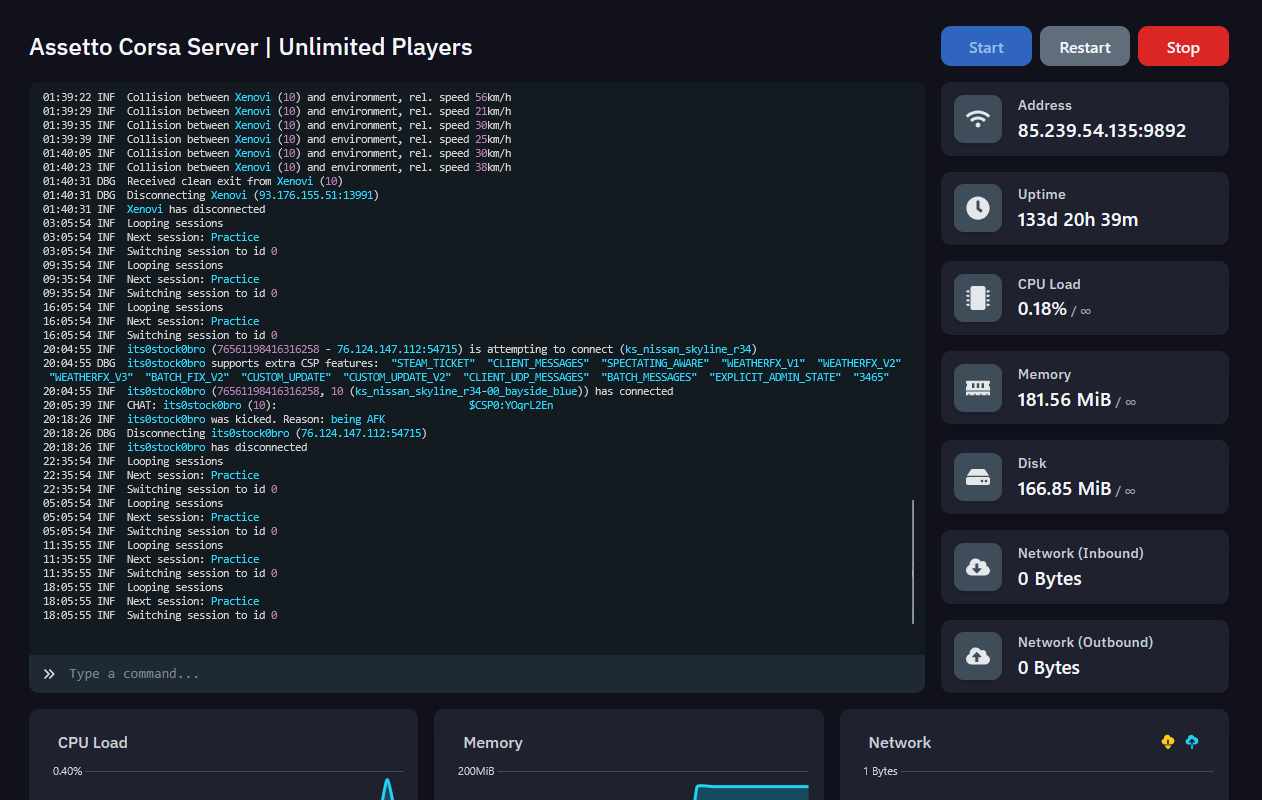Viewport: 1262px width, 800px height.
Task: Click the server address 85.239.54.135:9892
Action: pos(1102,130)
